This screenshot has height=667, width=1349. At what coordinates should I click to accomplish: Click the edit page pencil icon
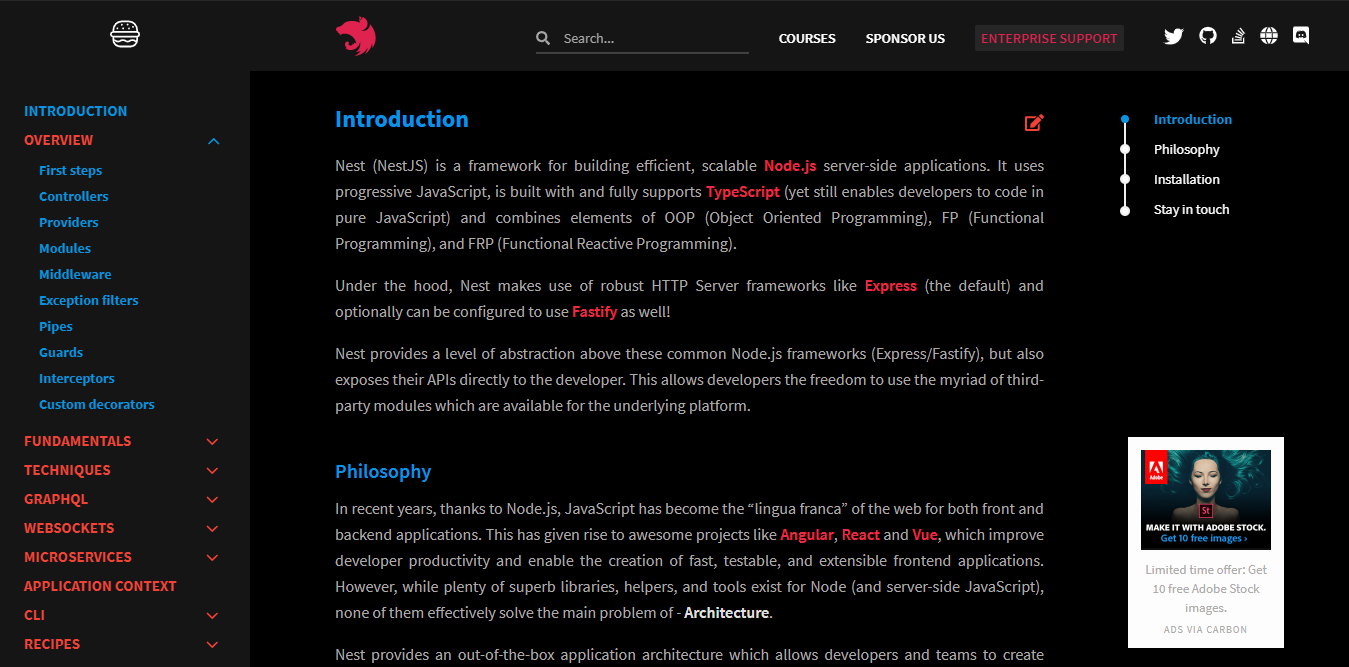pos(1034,122)
